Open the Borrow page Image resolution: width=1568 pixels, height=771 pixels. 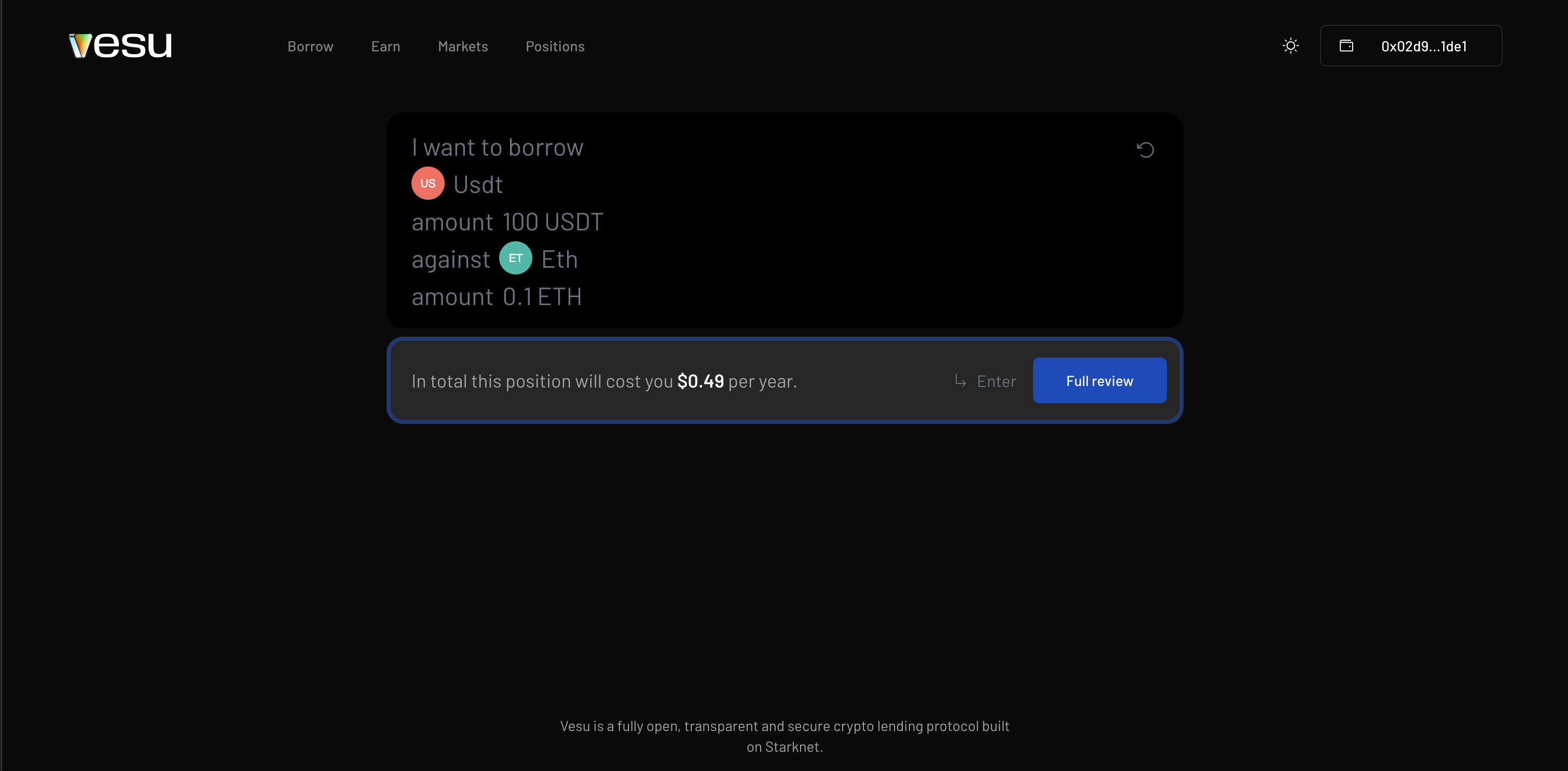click(x=310, y=46)
